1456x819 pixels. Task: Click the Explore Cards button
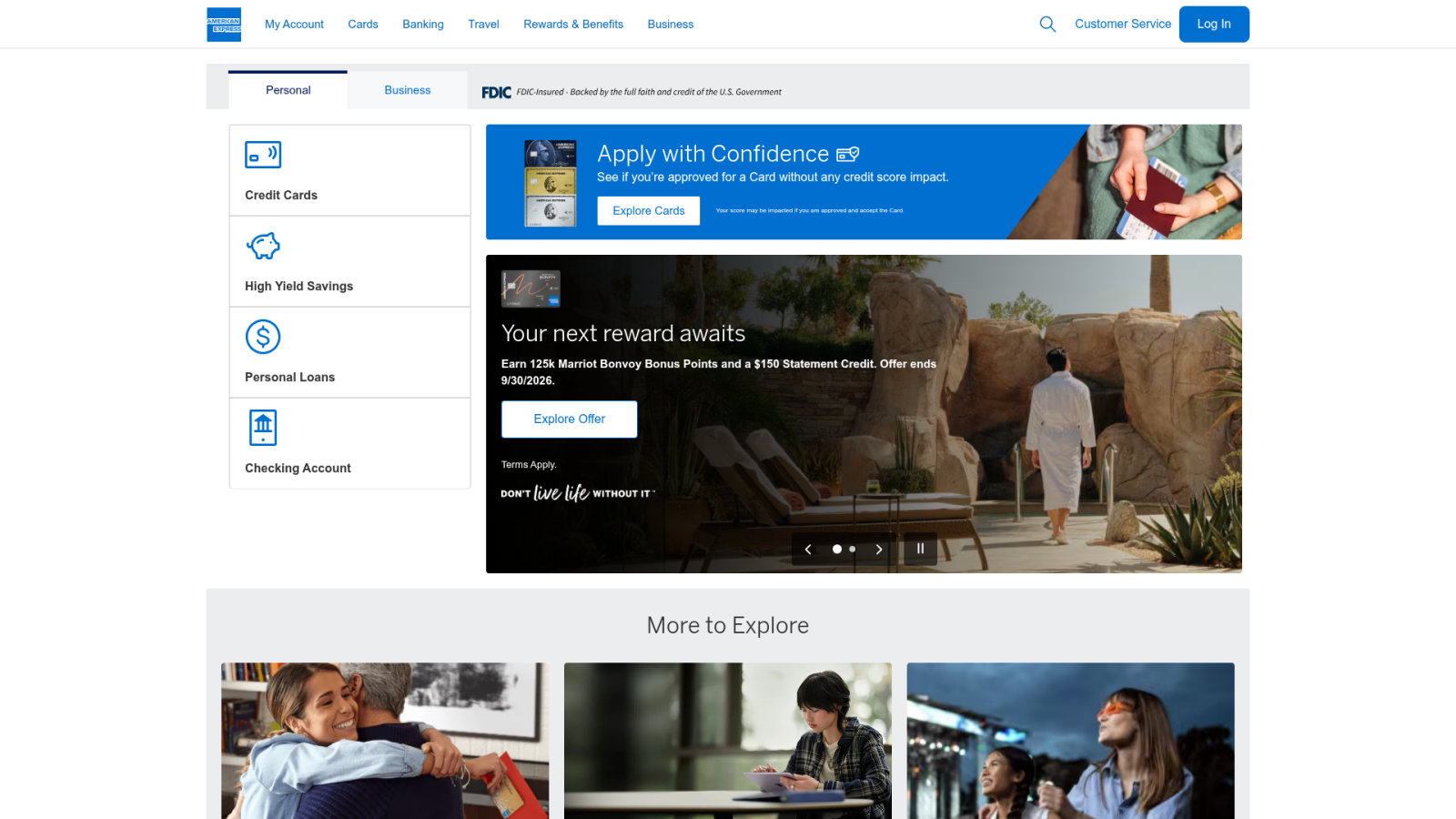(649, 210)
